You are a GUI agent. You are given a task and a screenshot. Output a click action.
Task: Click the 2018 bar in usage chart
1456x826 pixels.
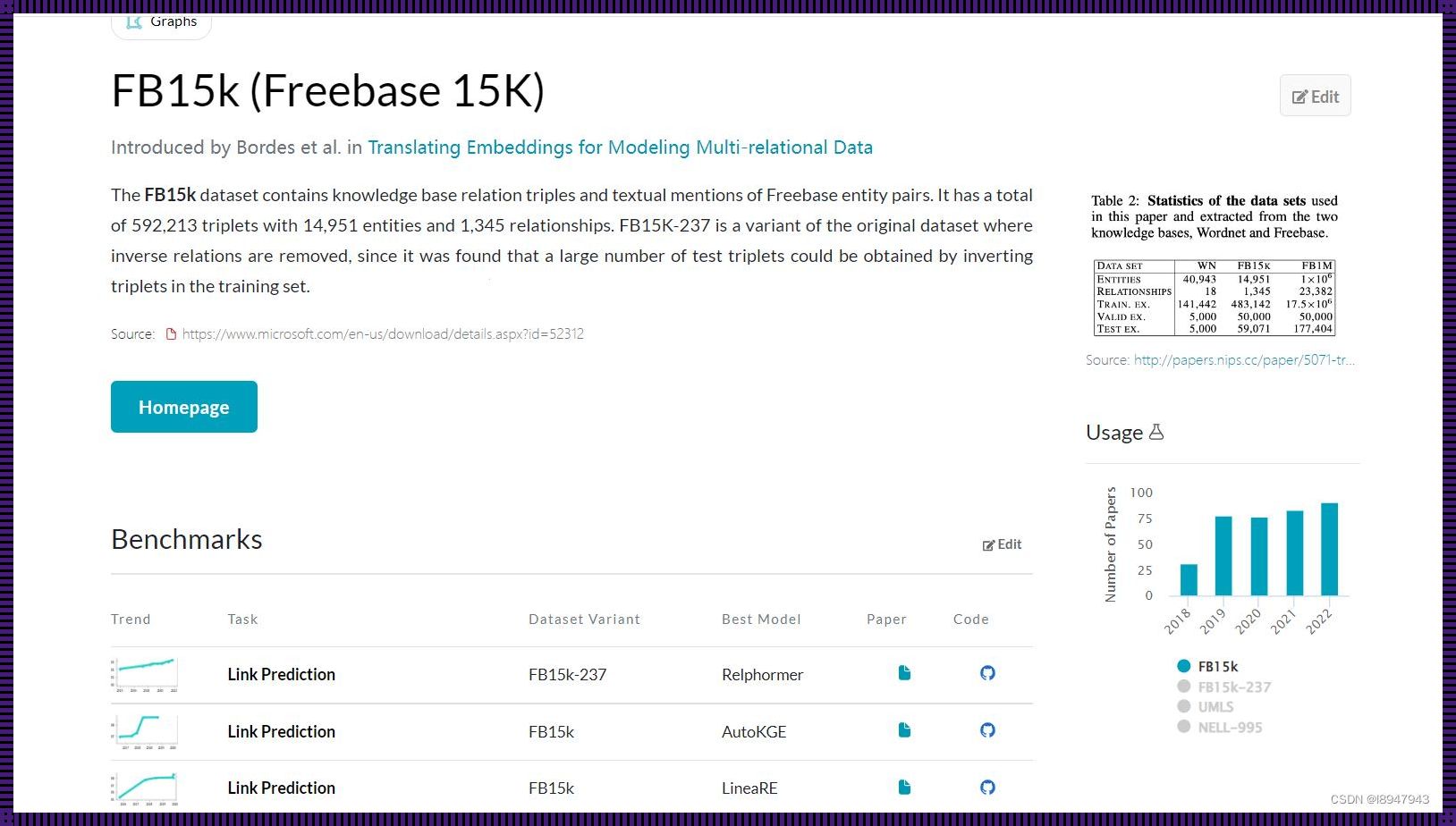coord(1189,580)
